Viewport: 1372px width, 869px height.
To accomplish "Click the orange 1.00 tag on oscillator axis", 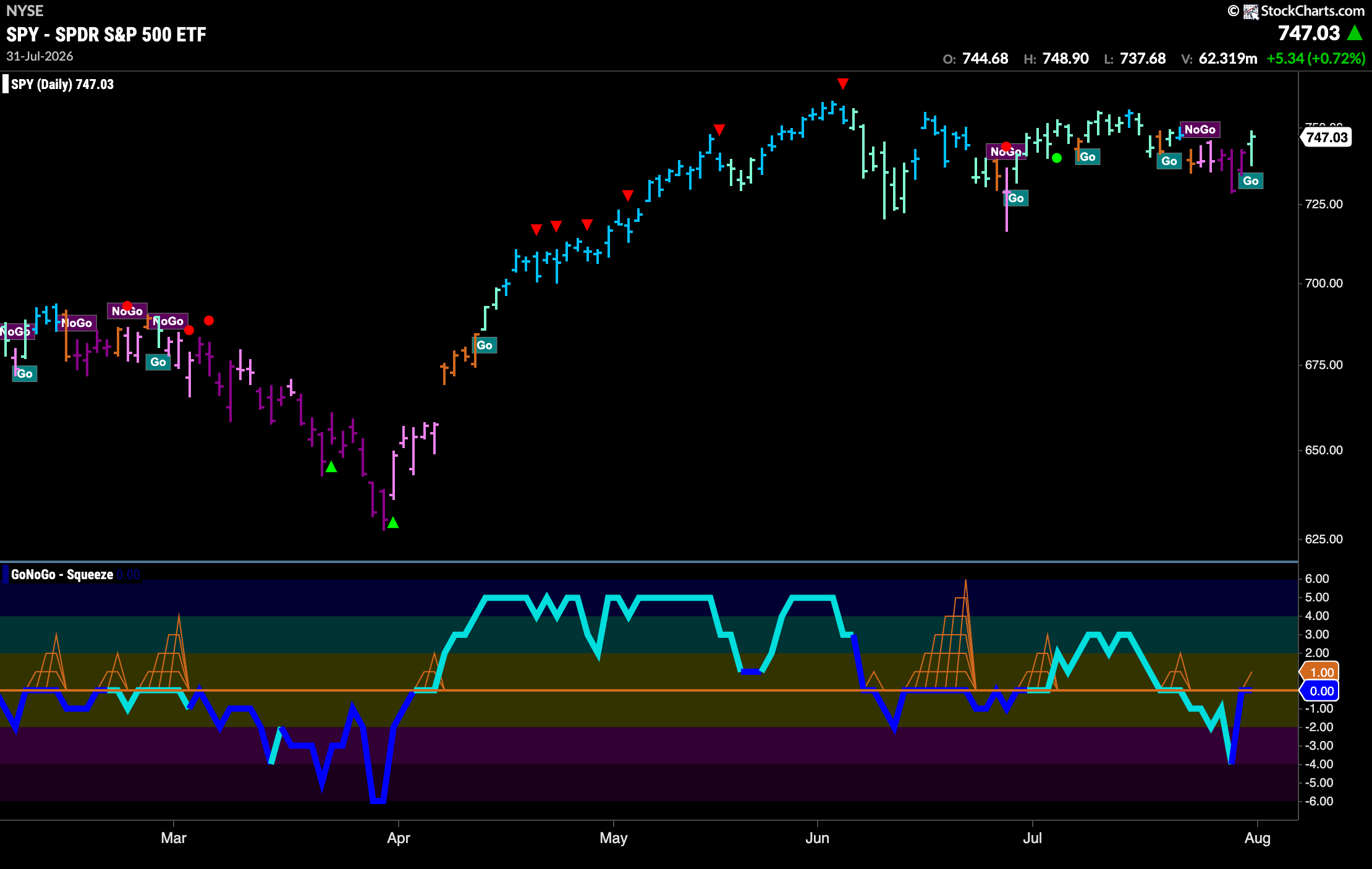I will point(1320,672).
